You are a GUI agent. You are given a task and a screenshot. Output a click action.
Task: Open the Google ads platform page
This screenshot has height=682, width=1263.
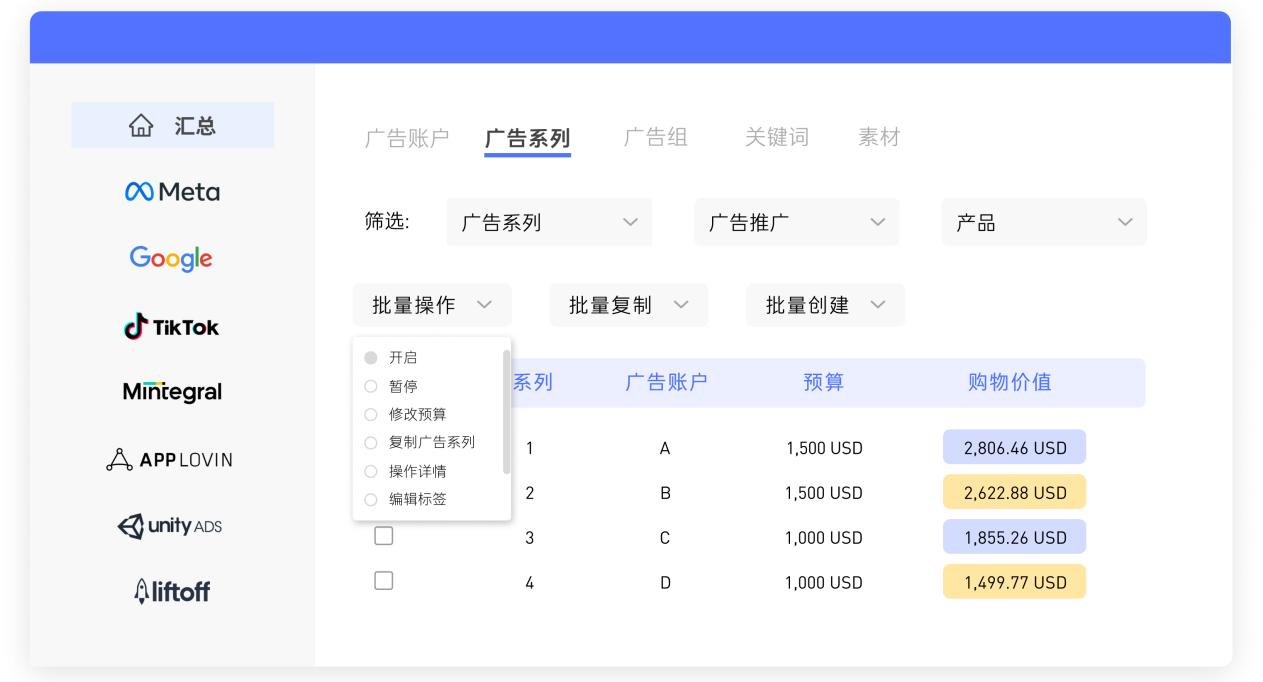click(x=170, y=258)
